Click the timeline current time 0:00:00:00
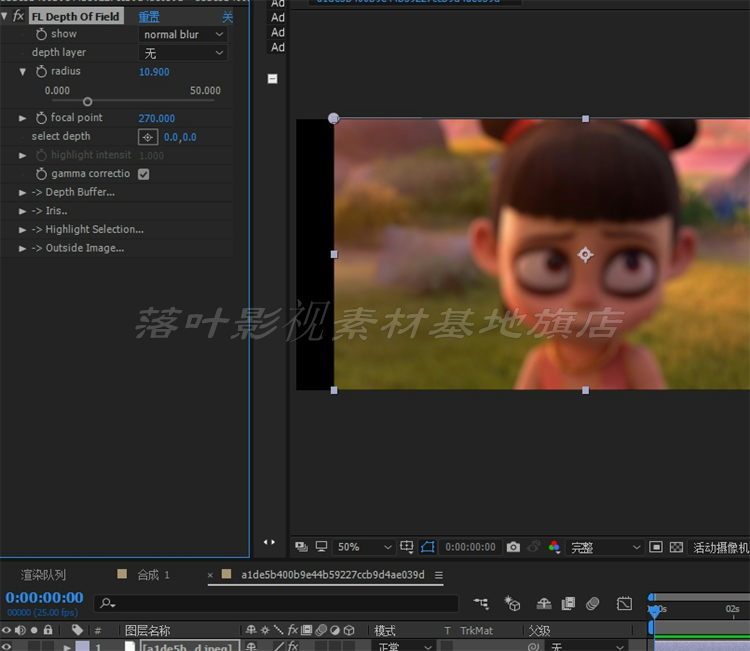750x651 pixels. [44, 597]
